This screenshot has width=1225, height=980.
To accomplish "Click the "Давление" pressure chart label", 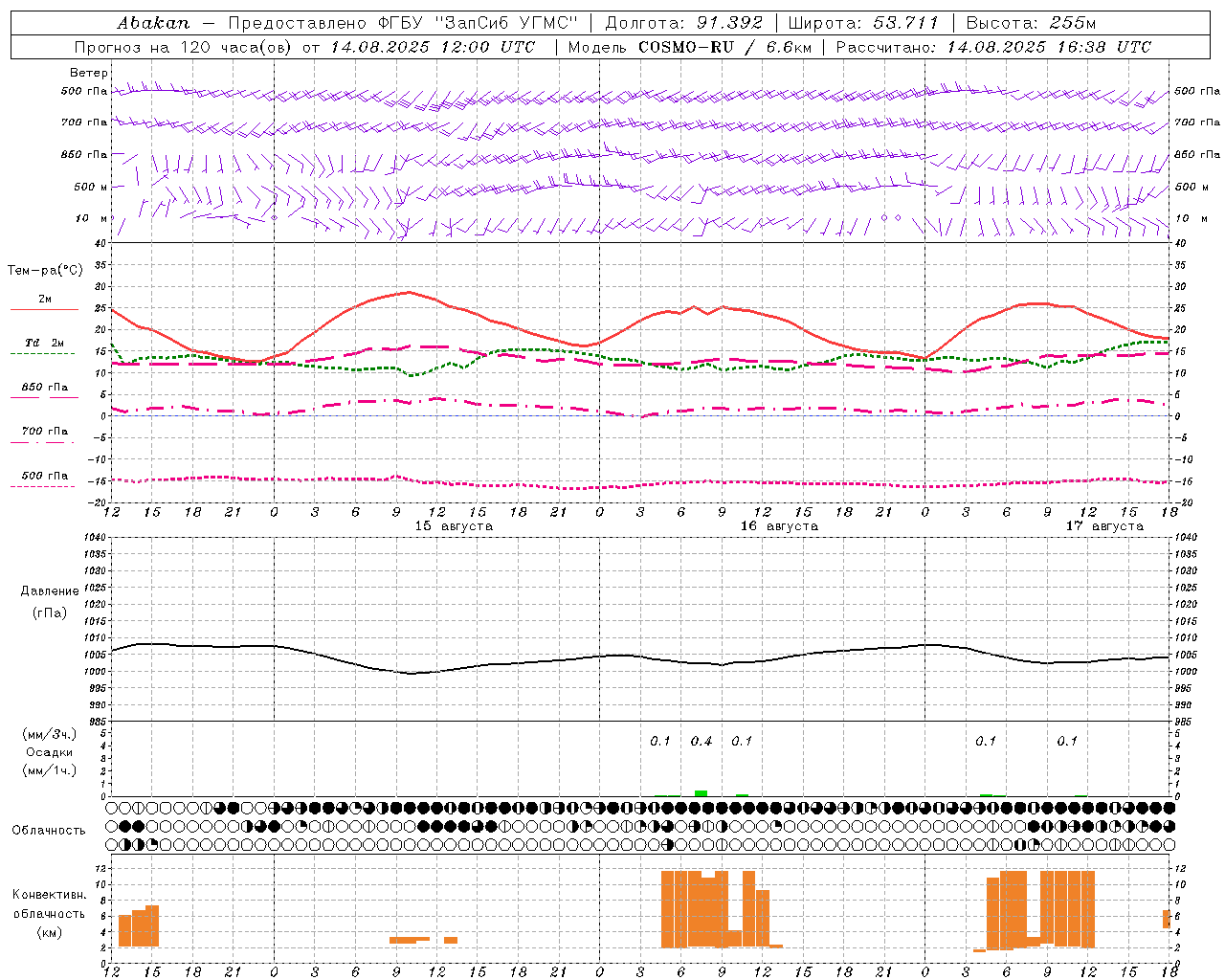I will click(x=50, y=591).
